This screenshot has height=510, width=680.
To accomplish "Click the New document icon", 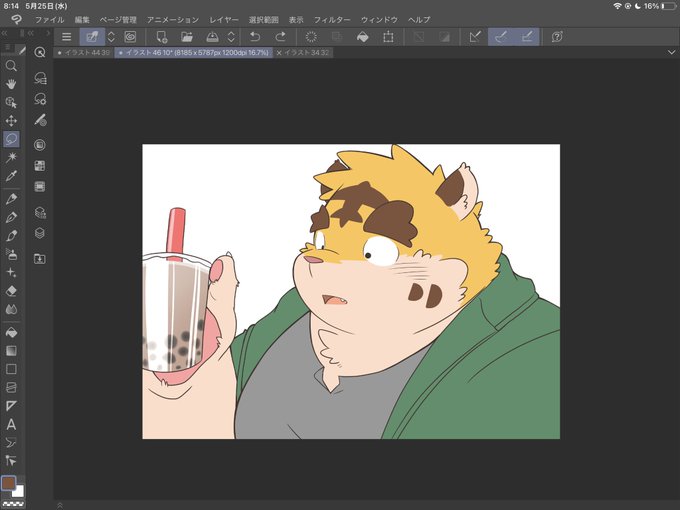I will [161, 37].
